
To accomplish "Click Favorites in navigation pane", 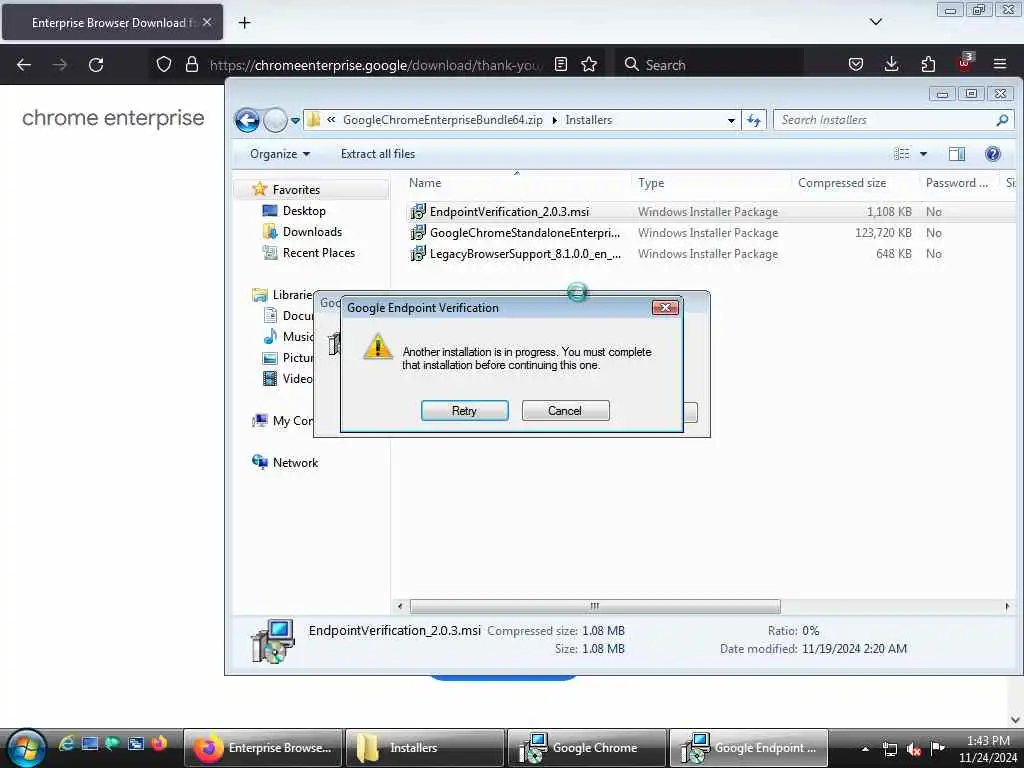I will 296,189.
